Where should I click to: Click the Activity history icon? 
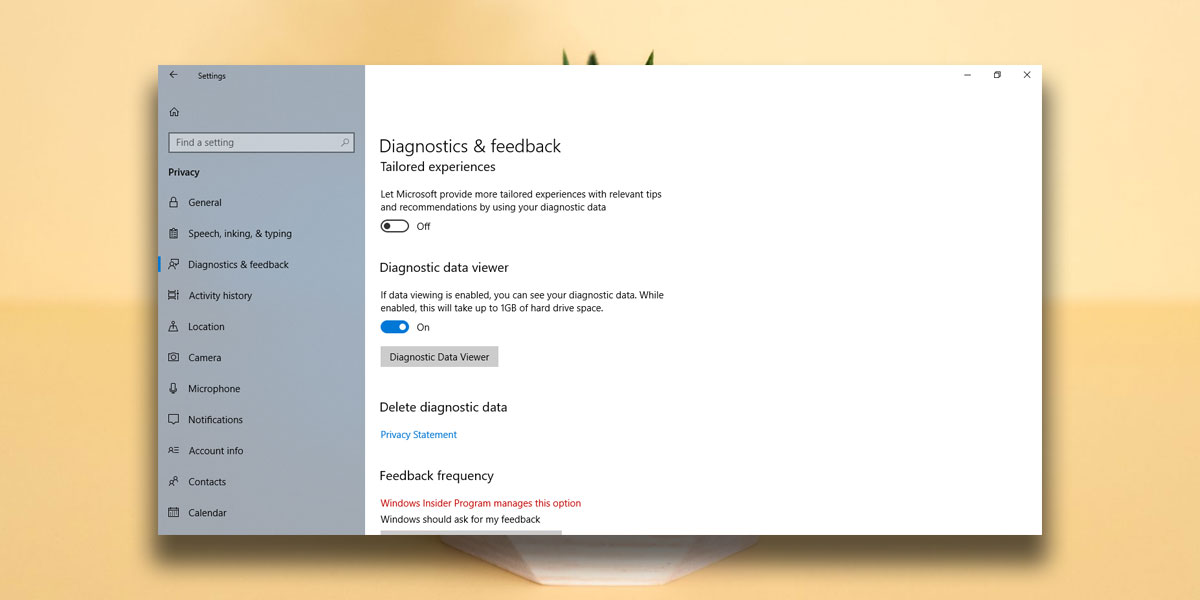pos(174,295)
